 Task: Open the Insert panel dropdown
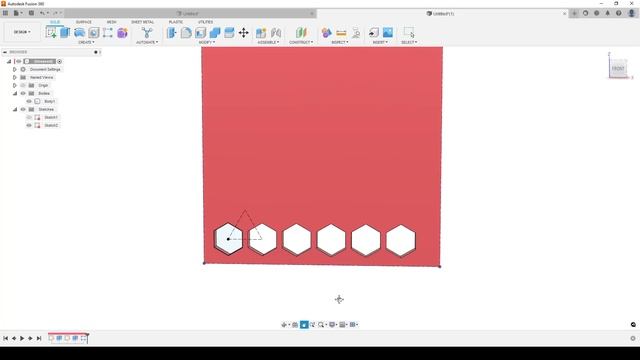[380, 42]
